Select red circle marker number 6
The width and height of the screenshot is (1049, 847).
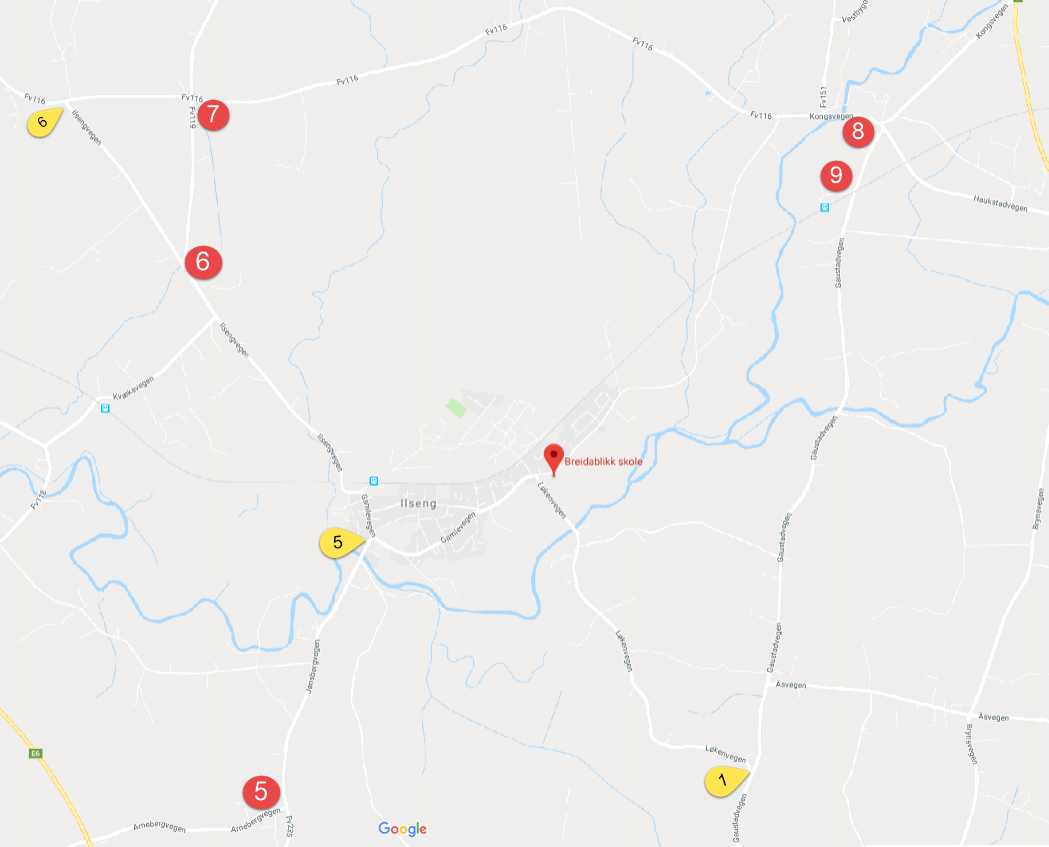point(203,262)
